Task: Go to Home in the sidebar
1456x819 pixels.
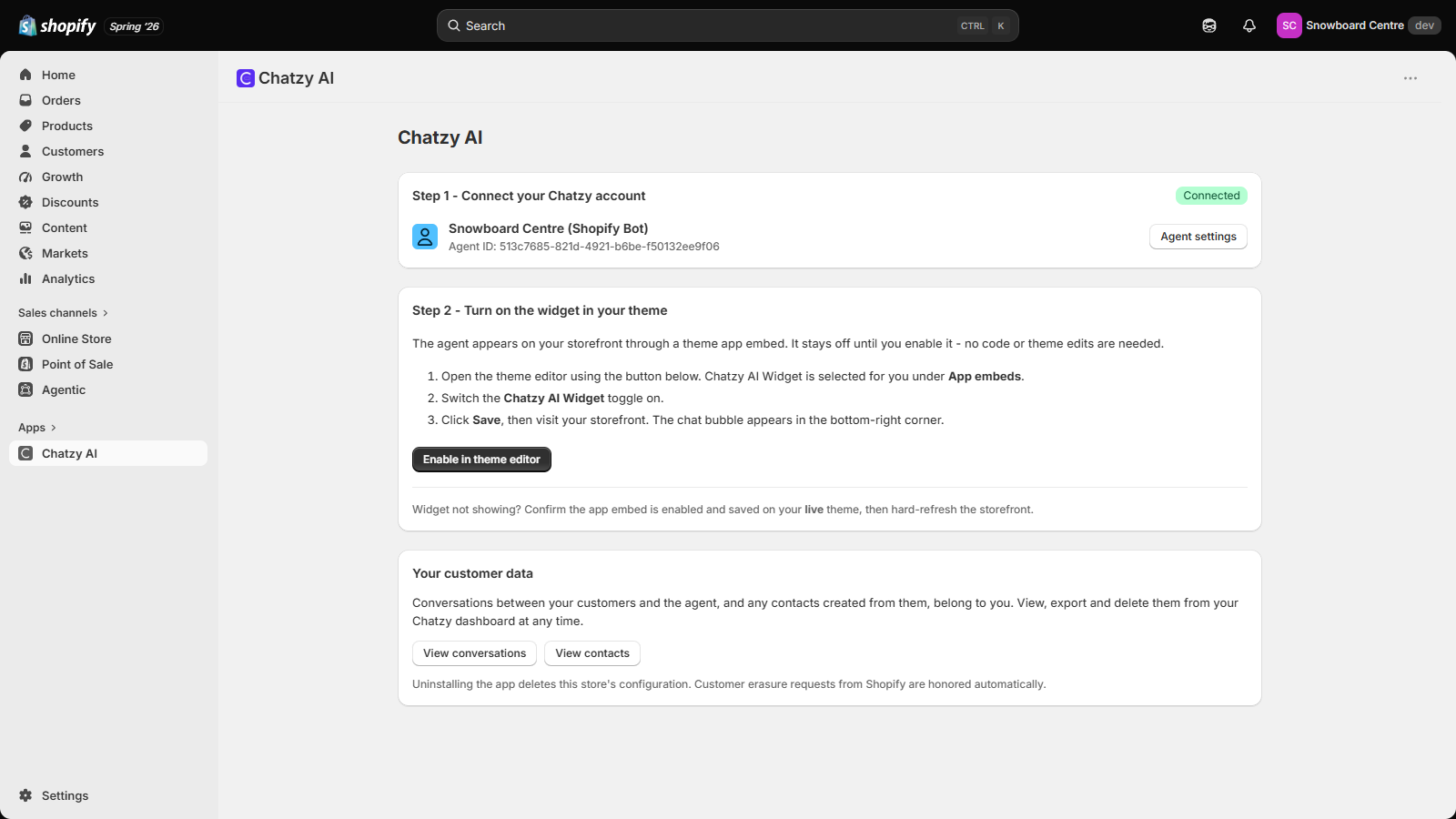Action: tap(108, 75)
